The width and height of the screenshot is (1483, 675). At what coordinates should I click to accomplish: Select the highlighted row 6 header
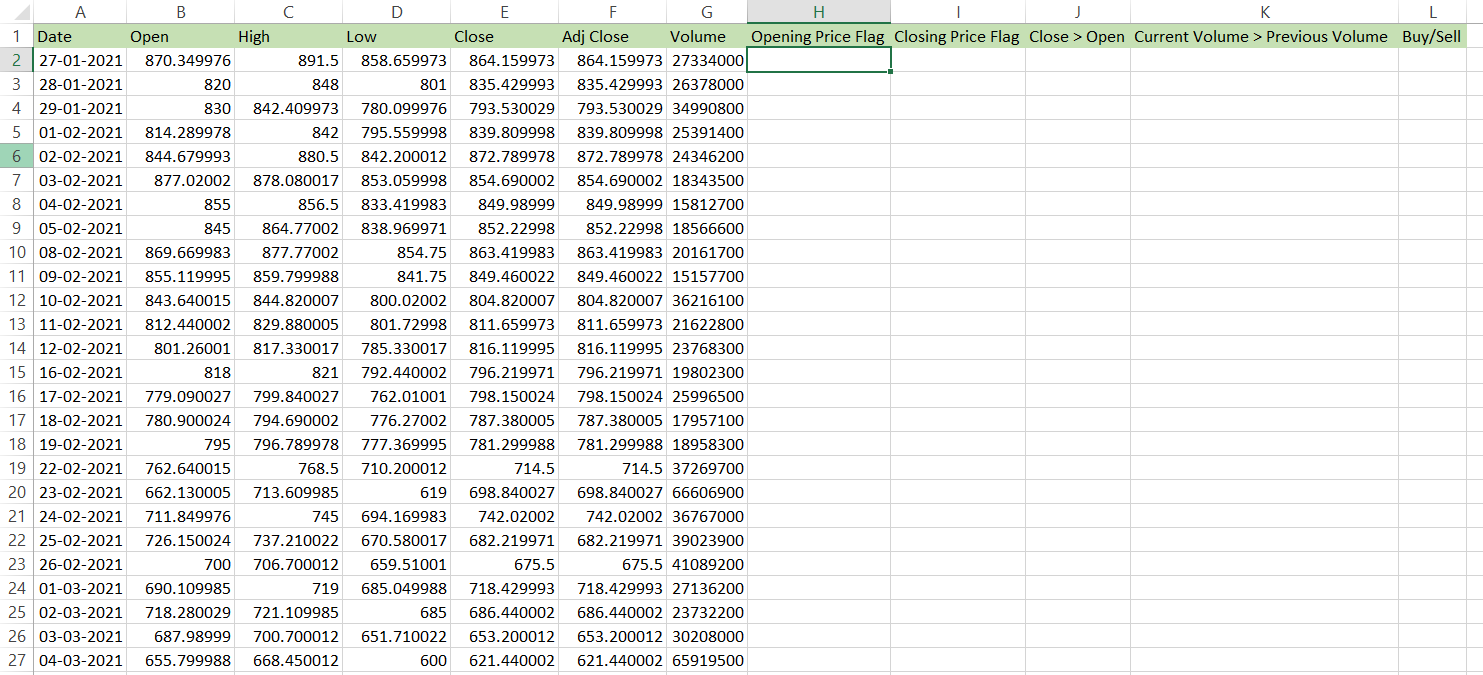(16, 156)
